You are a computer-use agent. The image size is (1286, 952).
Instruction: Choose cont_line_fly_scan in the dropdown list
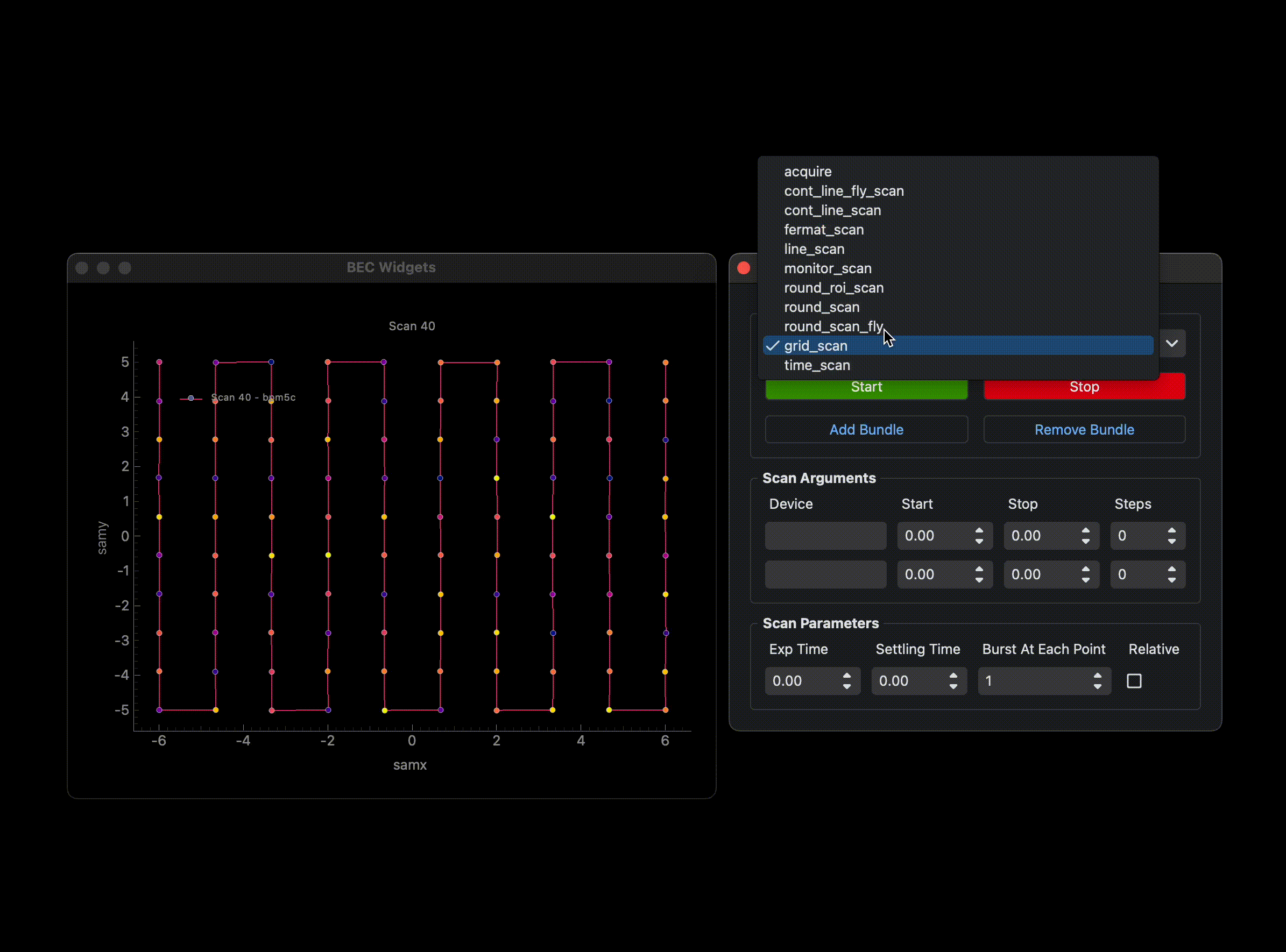coord(843,191)
